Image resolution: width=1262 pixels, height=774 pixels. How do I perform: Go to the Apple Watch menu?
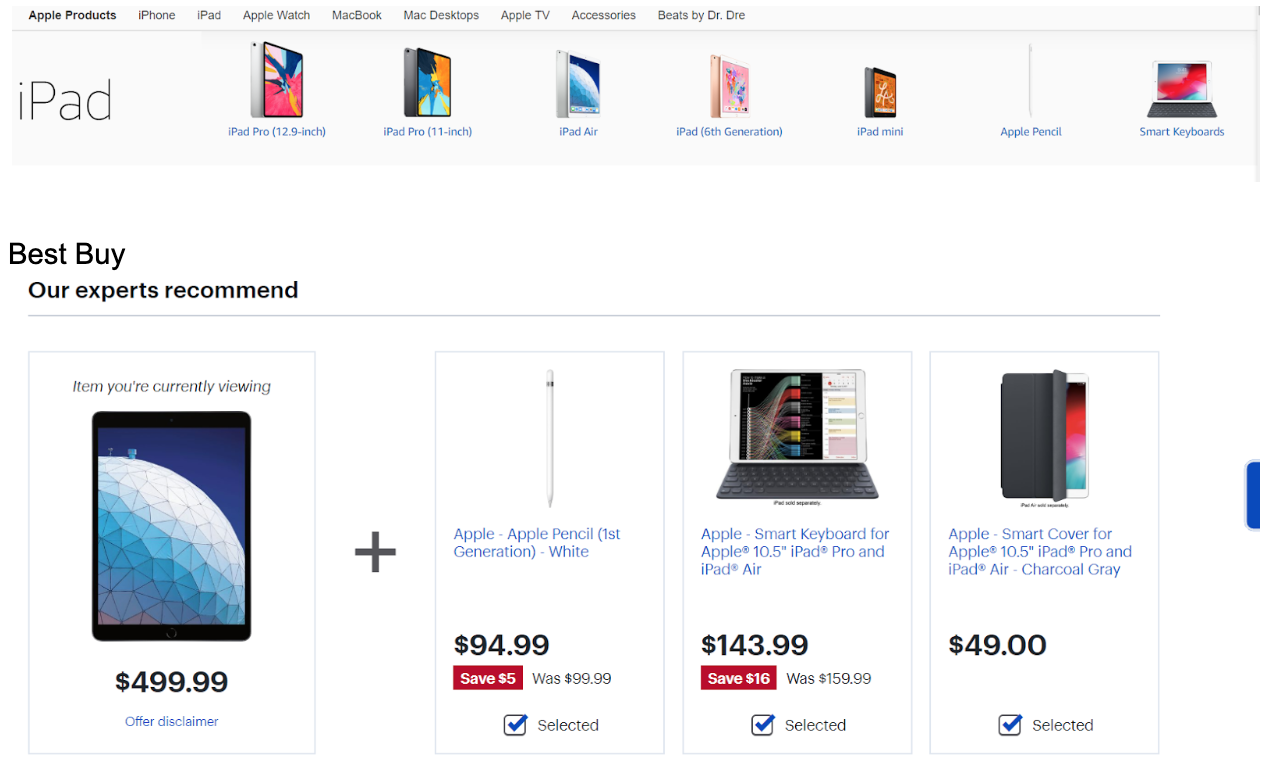click(x=276, y=15)
